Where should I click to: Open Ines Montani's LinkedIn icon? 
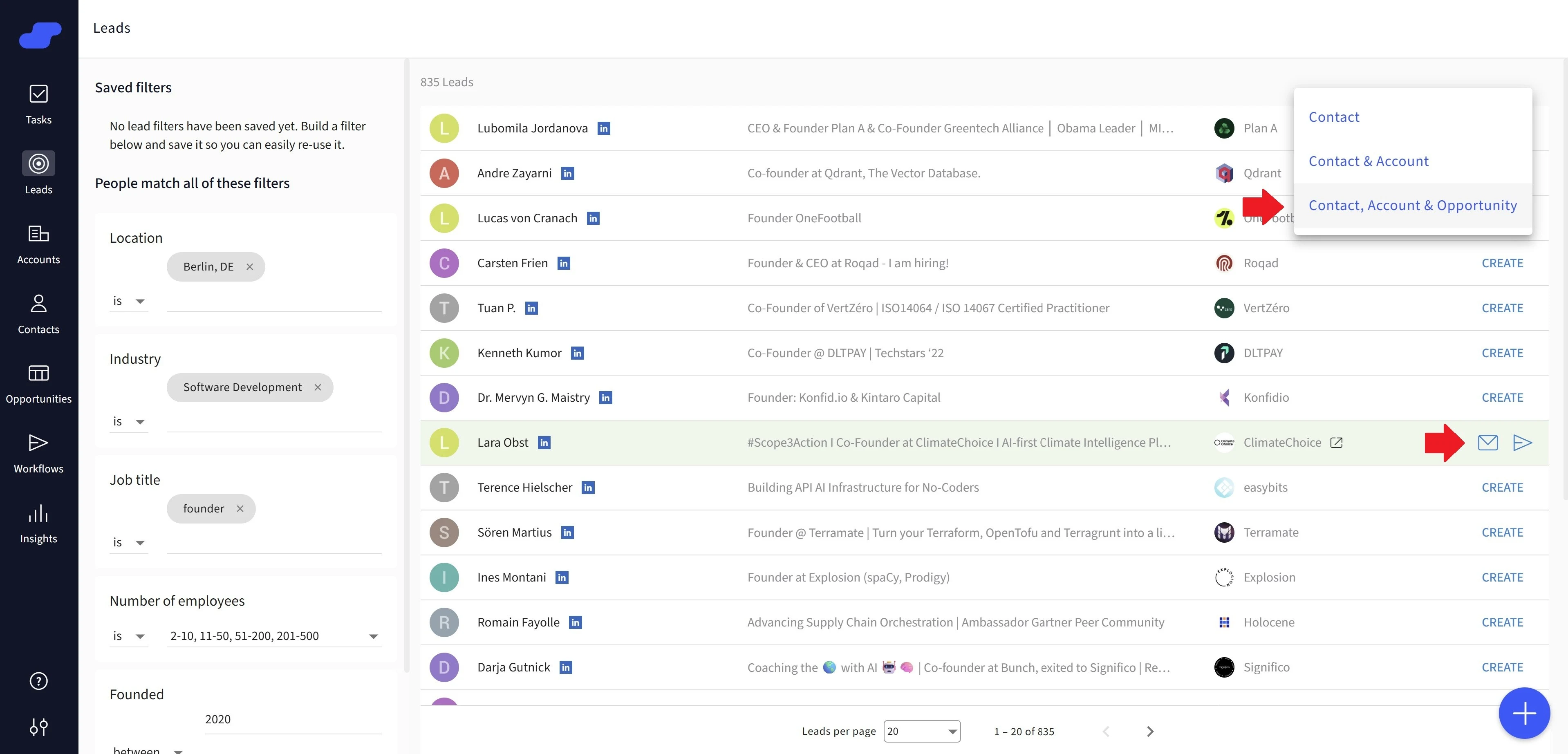click(562, 577)
